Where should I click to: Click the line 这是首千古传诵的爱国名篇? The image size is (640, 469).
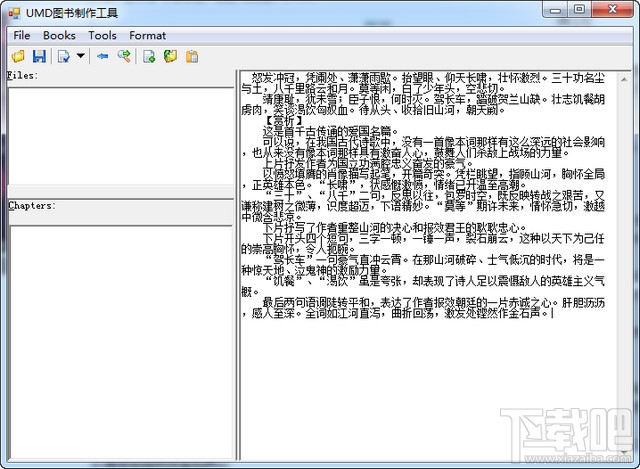pyautogui.click(x=330, y=131)
